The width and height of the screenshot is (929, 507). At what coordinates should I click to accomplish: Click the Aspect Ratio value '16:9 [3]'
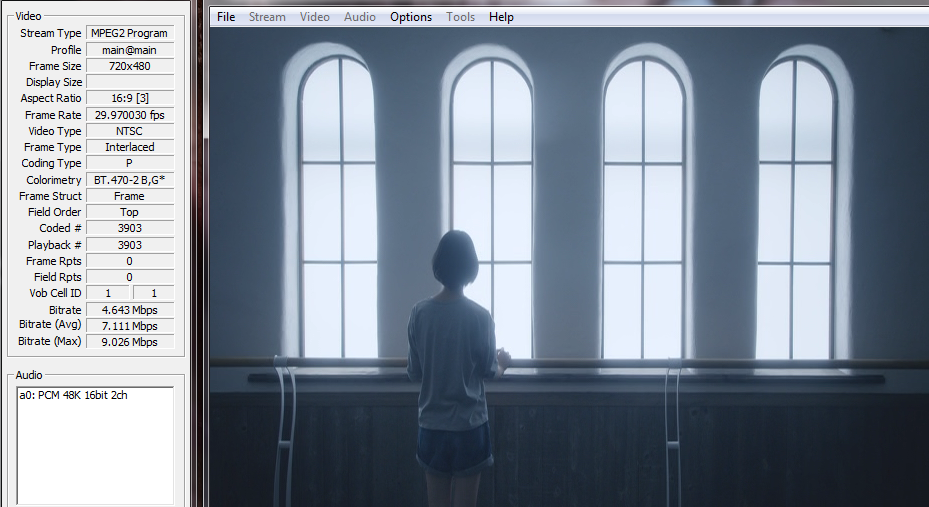pos(130,98)
